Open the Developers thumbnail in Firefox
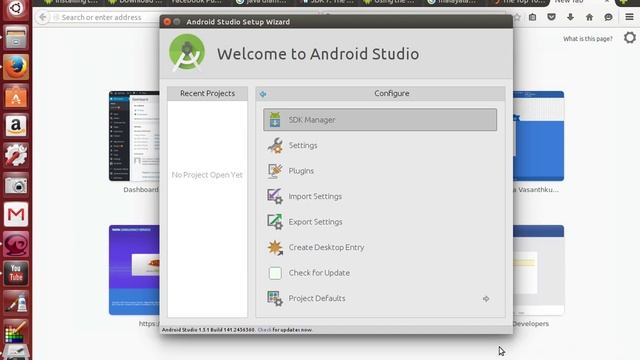Screen dimensions: 640x360 click(x=538, y=270)
